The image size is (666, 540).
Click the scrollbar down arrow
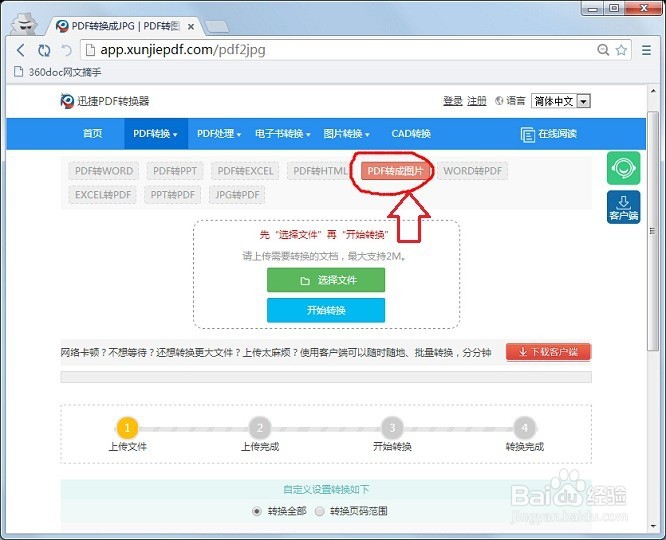click(653, 526)
